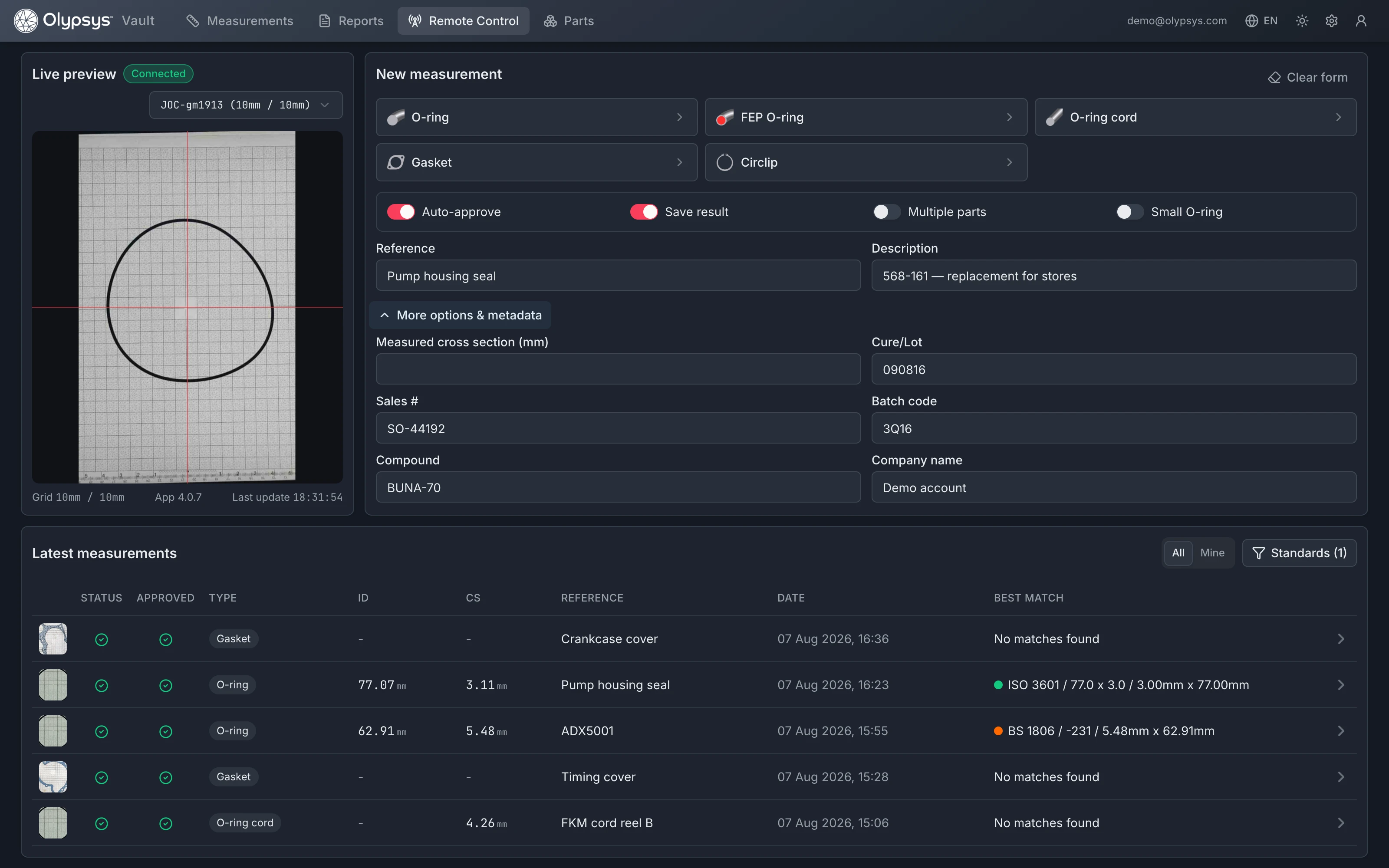This screenshot has width=1389, height=868.
Task: Switch theme with the sun icon
Action: (x=1302, y=21)
